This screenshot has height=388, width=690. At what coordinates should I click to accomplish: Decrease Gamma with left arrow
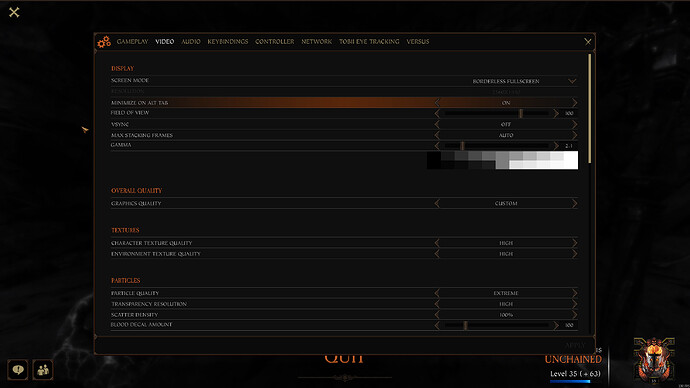(437, 146)
